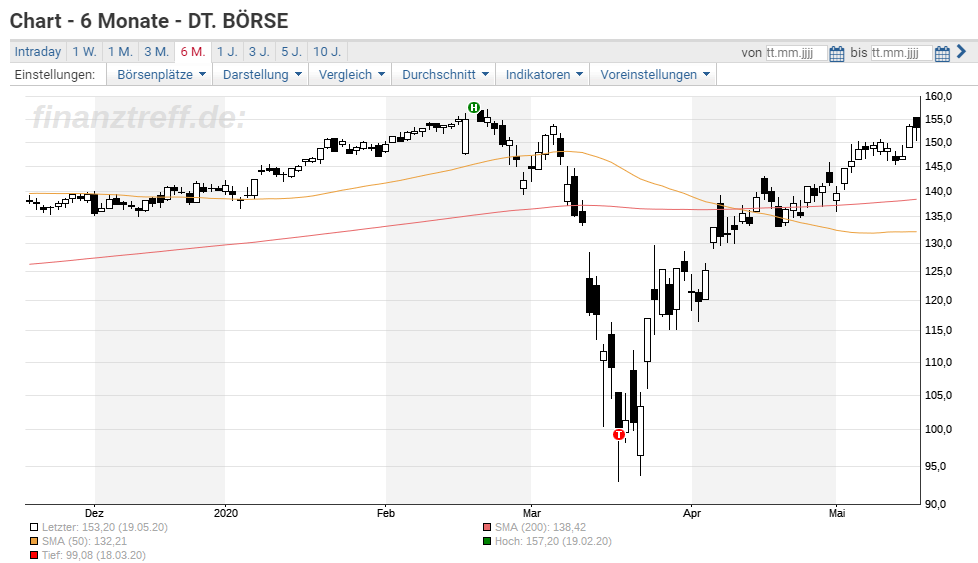978x563 pixels.
Task: Open the Börsenplätze dropdown
Action: click(161, 75)
